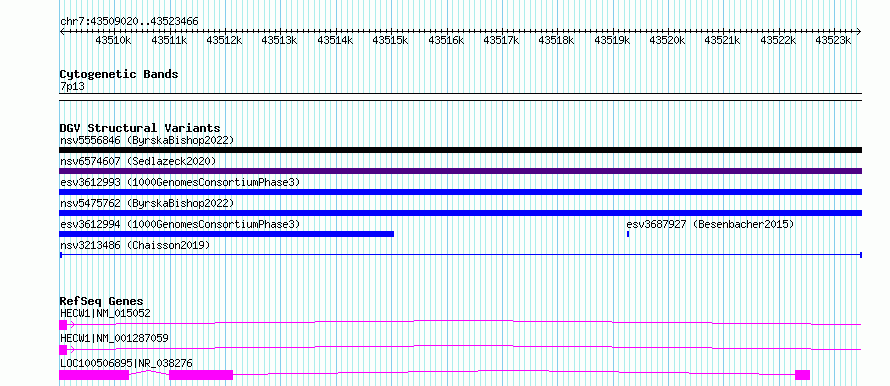Open variant nsv3213486 (Chaisson2019) label
This screenshot has height=386, width=890.
point(135,245)
